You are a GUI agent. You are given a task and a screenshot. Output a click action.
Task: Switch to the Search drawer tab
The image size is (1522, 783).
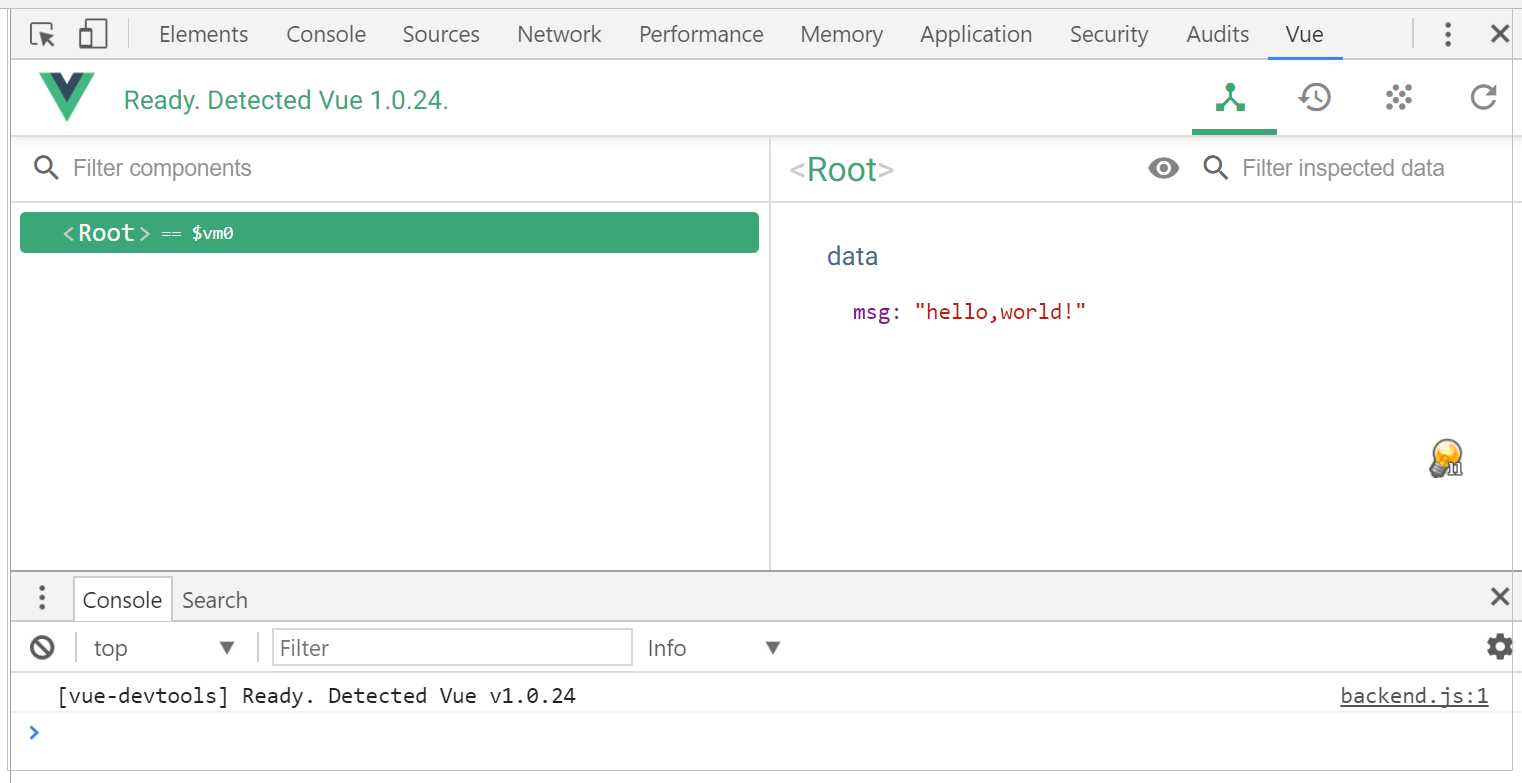pos(214,600)
